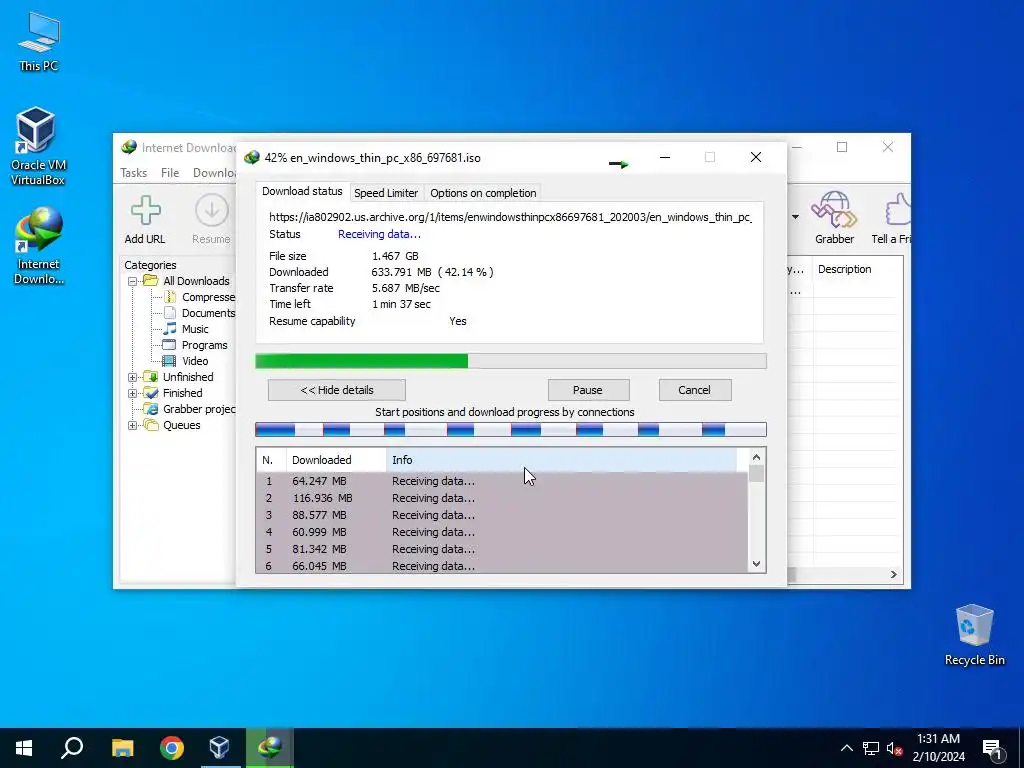This screenshot has width=1024, height=768.
Task: Click the Windows Start button
Action: pos(24,748)
